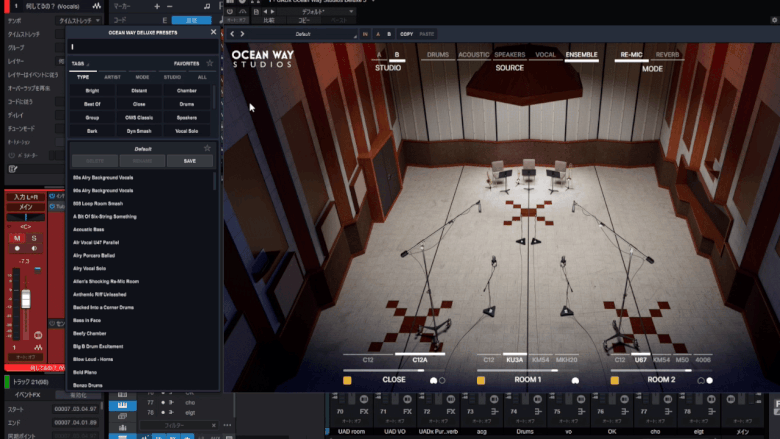This screenshot has width=780, height=439.
Task: Toggle the CLOSE mic yellow enable square
Action: pos(347,380)
